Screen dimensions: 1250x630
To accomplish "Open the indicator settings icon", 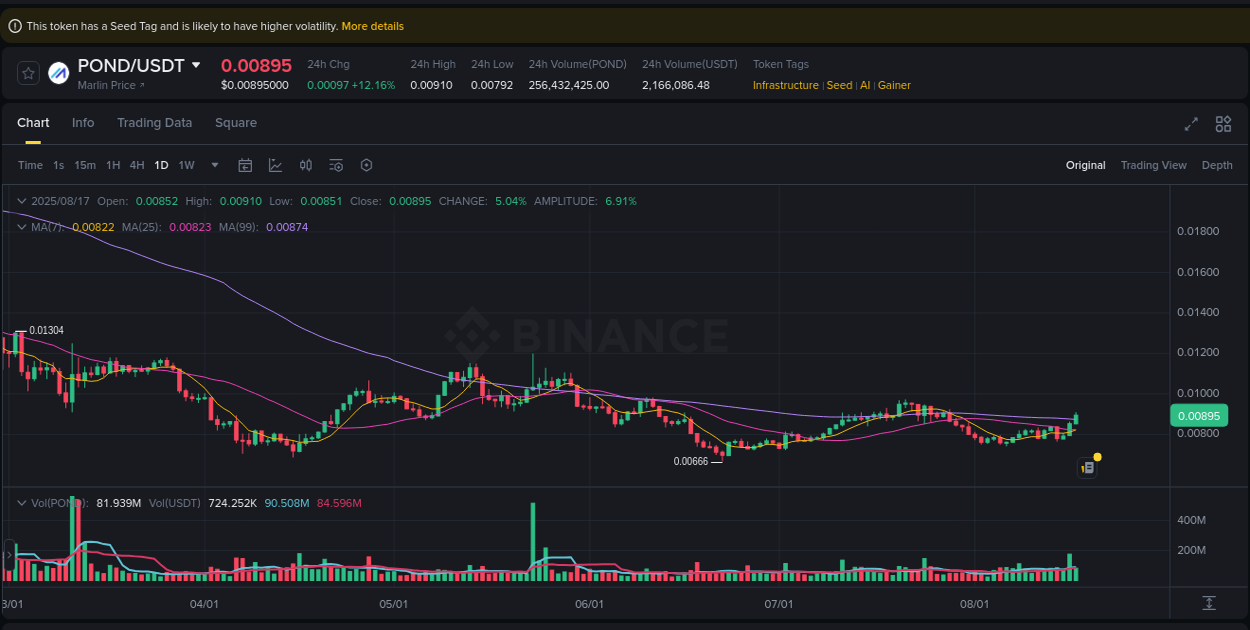I will coord(336,164).
